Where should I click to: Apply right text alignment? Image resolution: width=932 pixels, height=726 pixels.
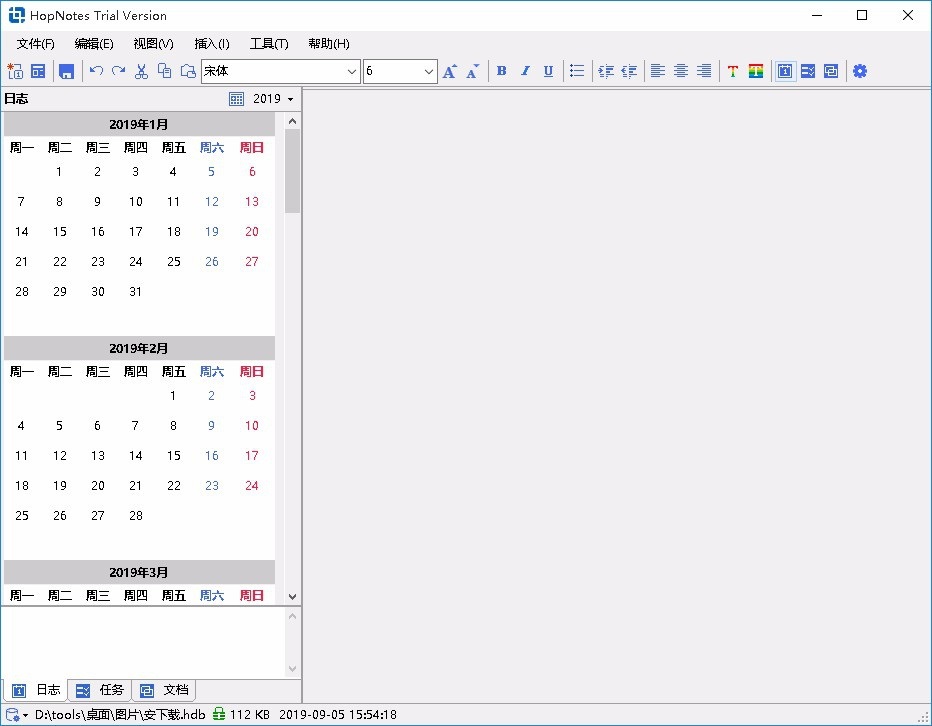703,71
